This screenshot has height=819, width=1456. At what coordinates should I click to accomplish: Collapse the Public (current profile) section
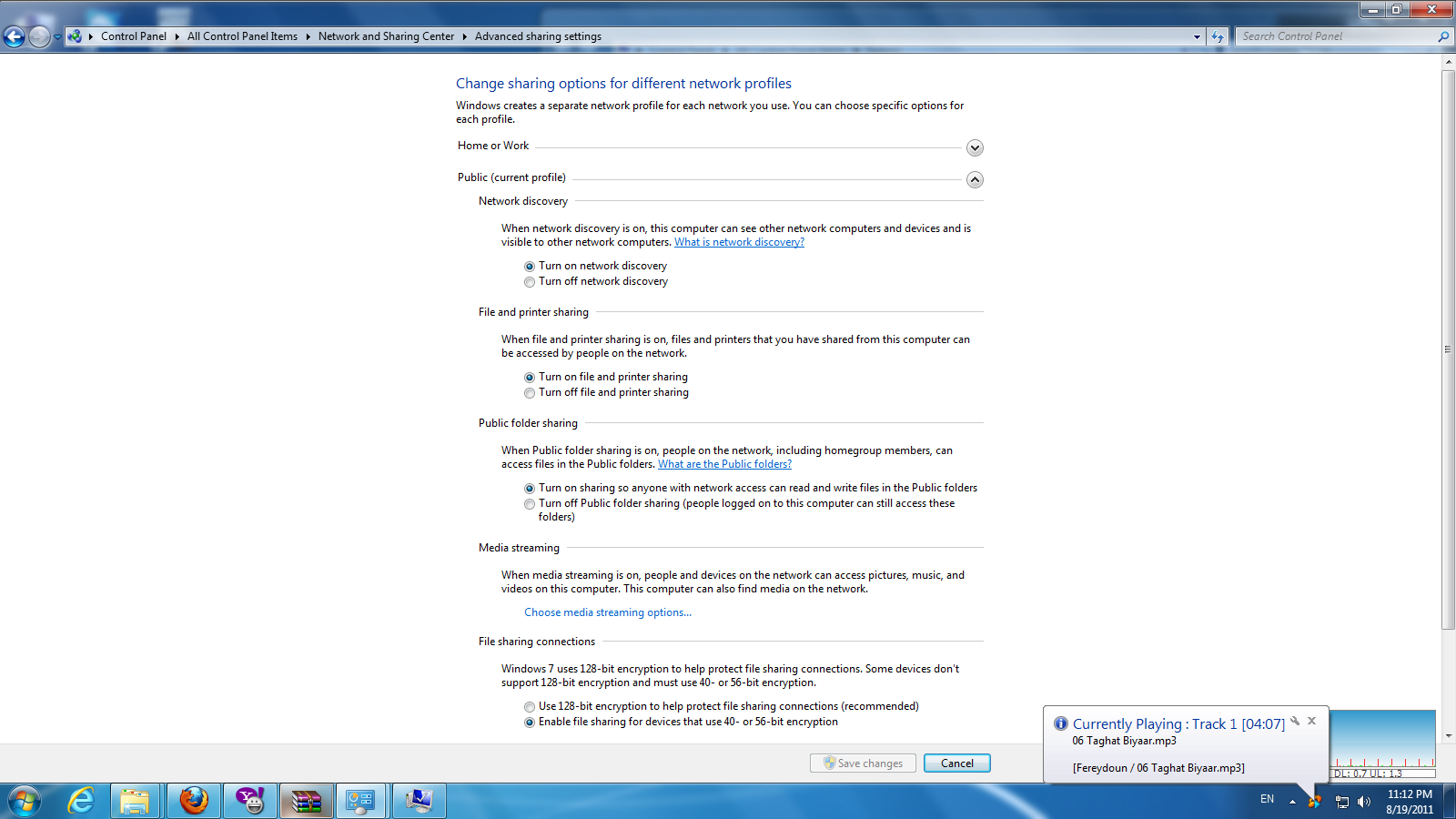pos(975,179)
